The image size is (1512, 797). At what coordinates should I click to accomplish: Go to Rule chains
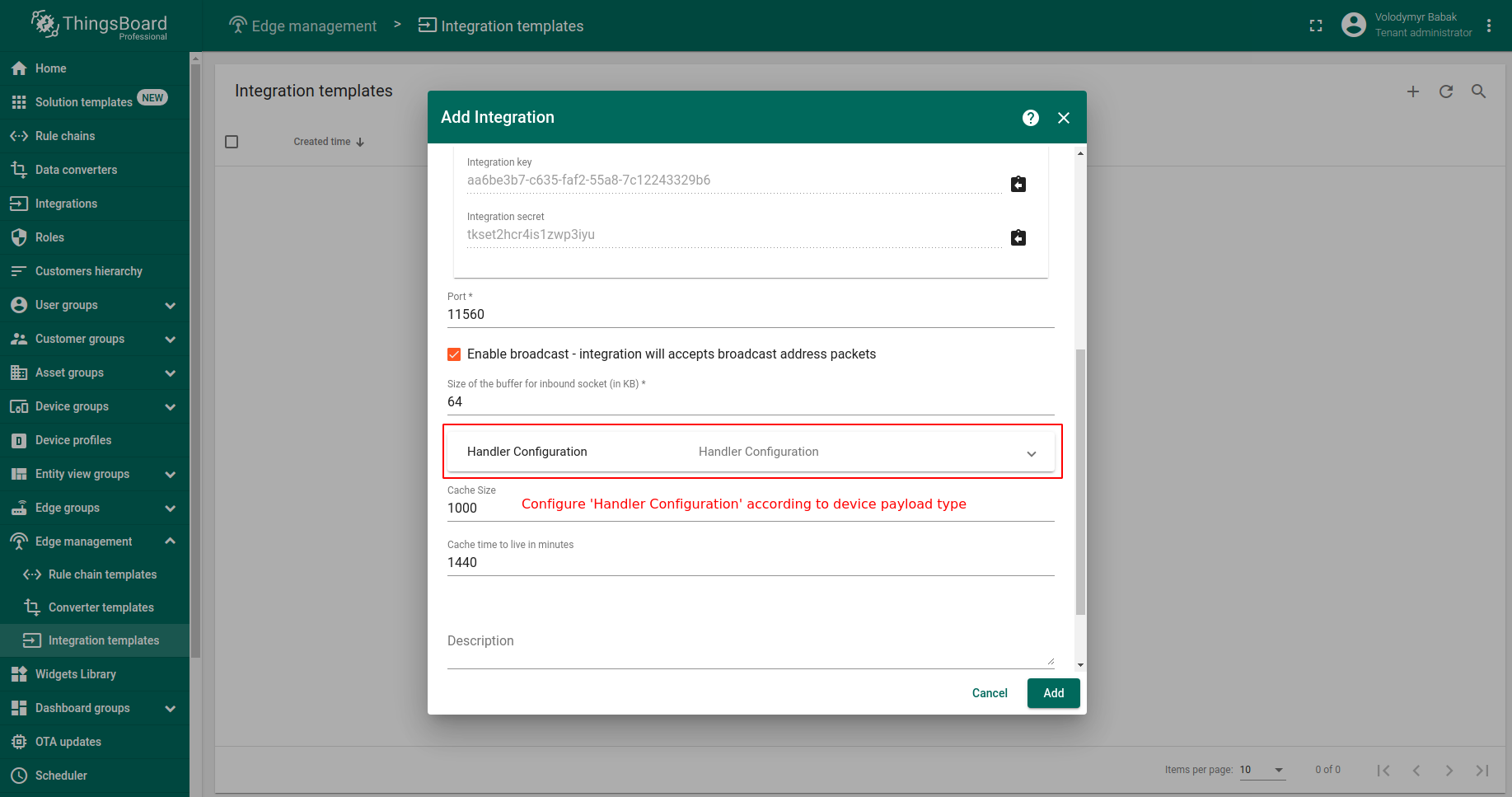click(x=95, y=136)
